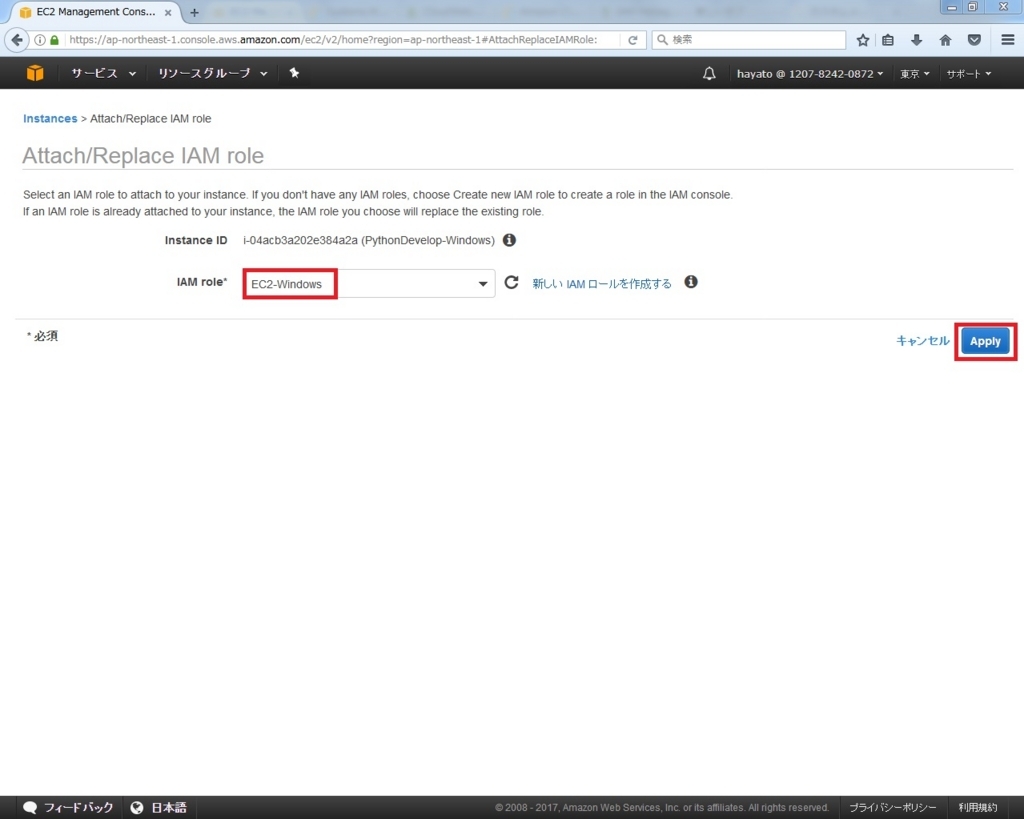
Task: Click フィードバック in the footer
Action: point(78,807)
